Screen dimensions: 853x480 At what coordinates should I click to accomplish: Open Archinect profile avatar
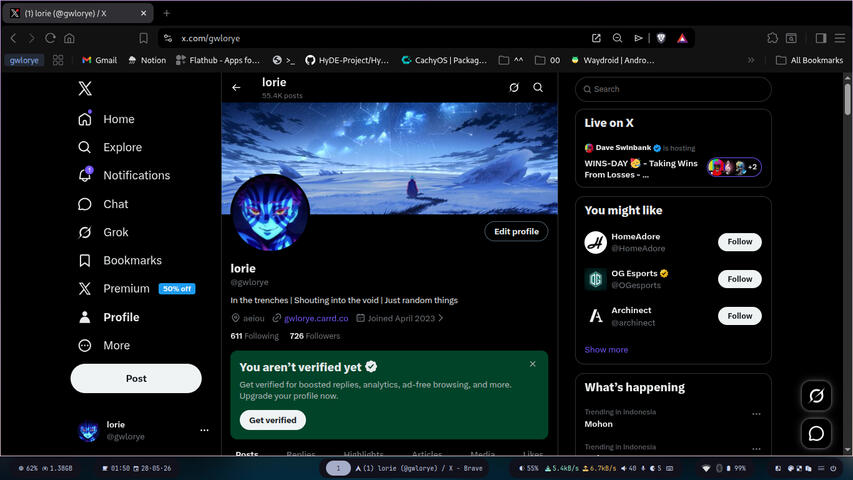click(x=595, y=316)
